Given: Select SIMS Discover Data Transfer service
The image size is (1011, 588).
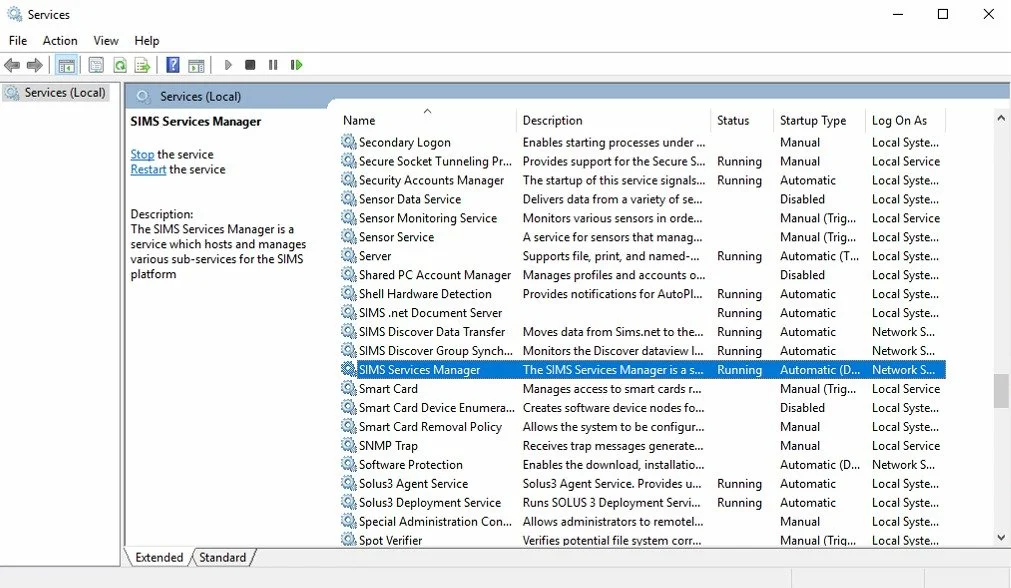Looking at the screenshot, I should (432, 331).
